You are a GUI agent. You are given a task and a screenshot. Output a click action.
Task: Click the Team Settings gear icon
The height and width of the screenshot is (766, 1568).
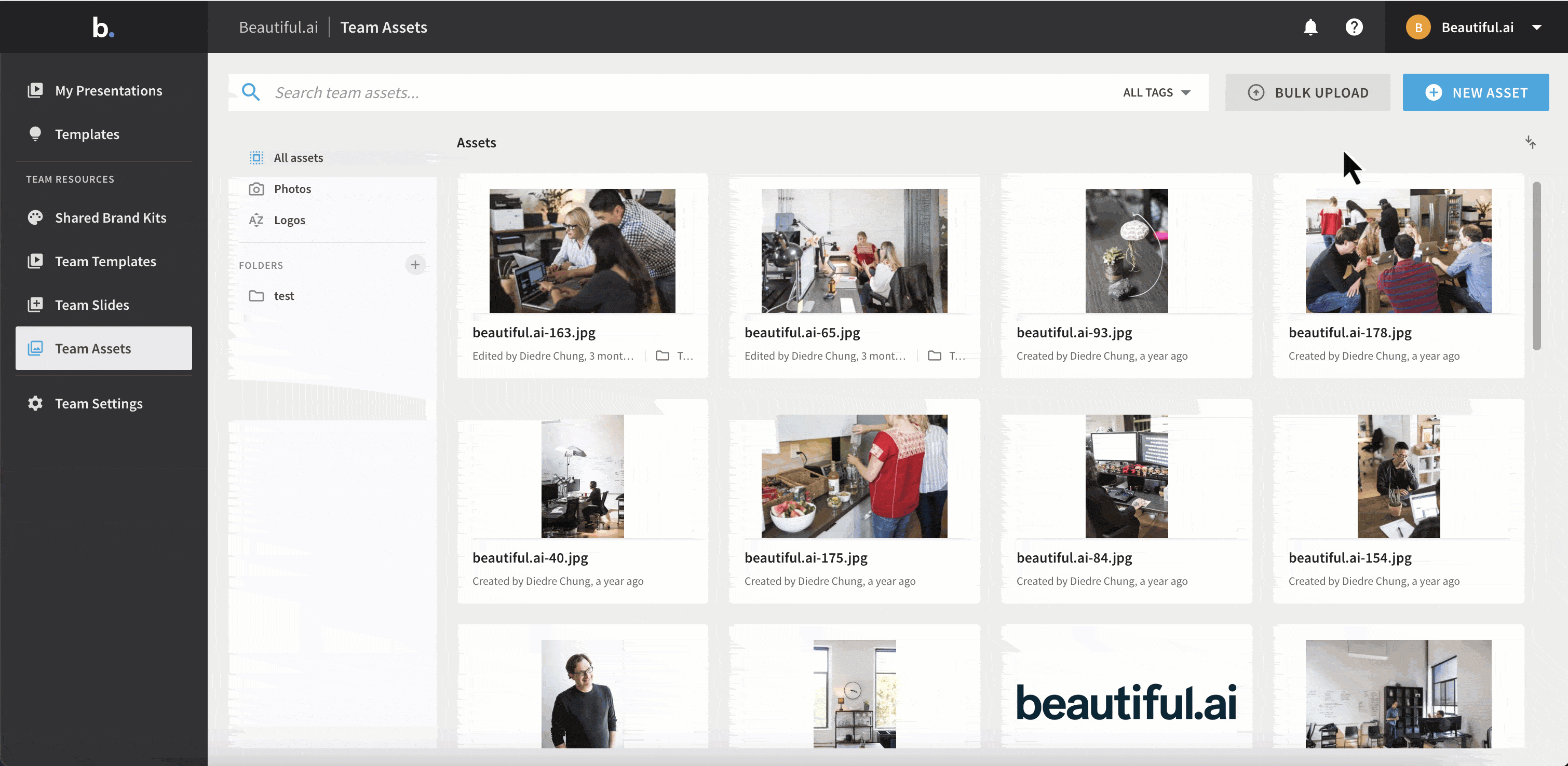[35, 403]
